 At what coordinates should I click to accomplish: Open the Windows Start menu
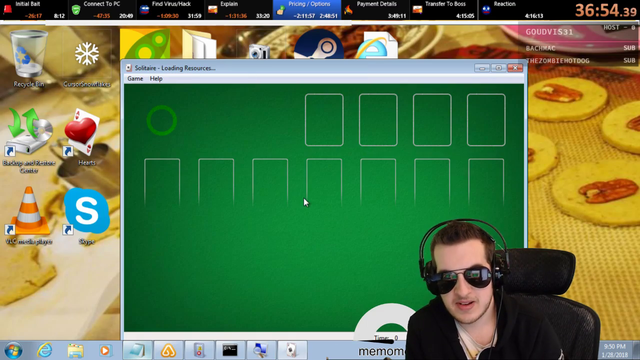pos(13,350)
